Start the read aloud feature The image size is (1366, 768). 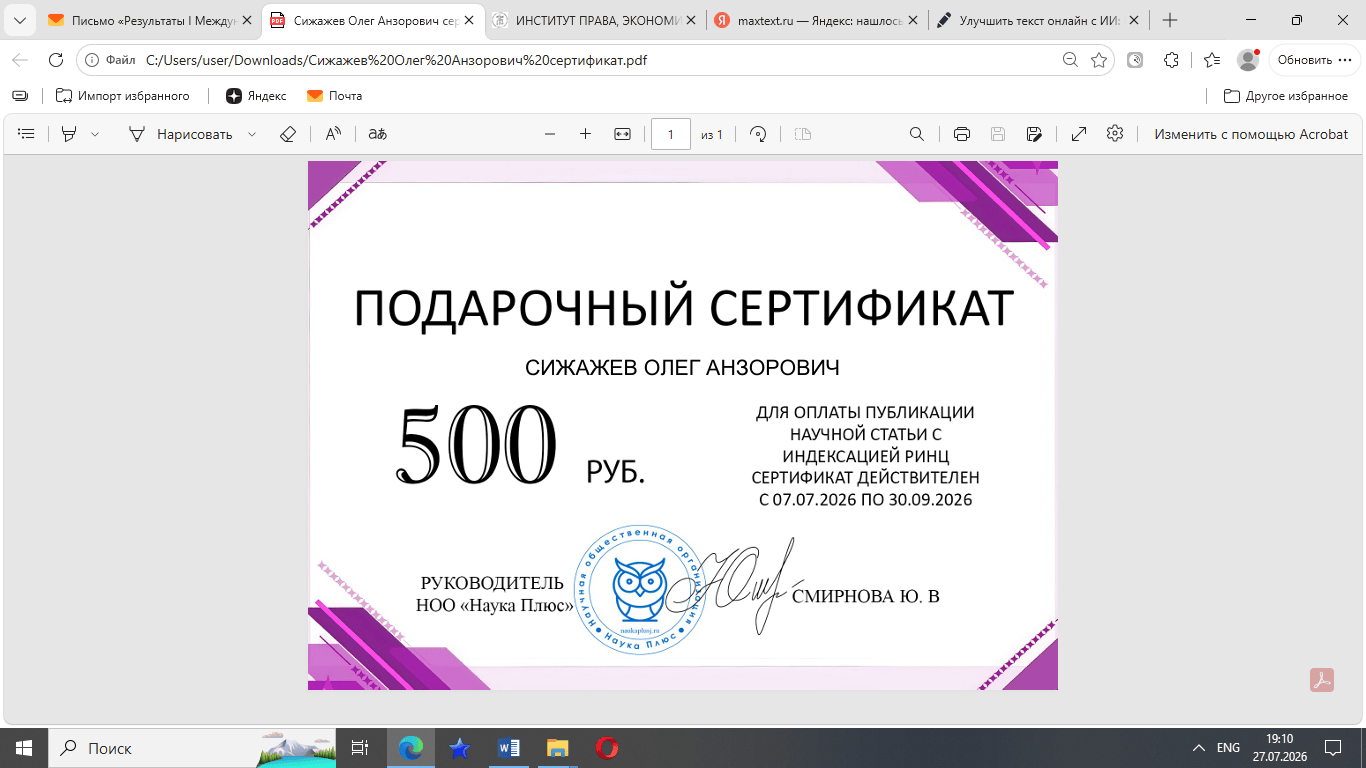[x=333, y=134]
